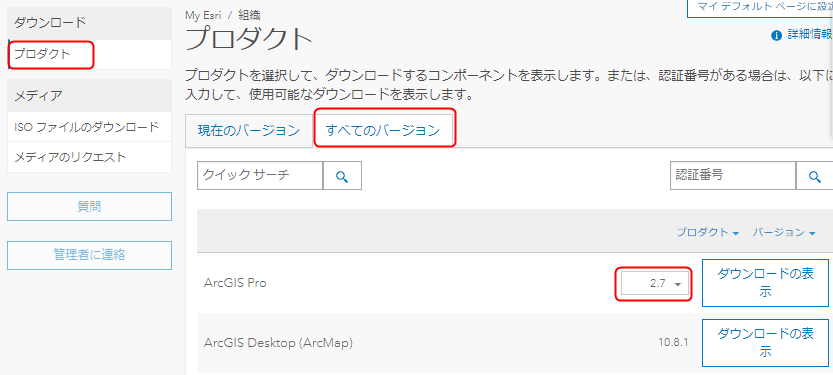Image resolution: width=833 pixels, height=375 pixels.
Task: Switch to the 現在のバージョン tab
Action: pyautogui.click(x=249, y=130)
